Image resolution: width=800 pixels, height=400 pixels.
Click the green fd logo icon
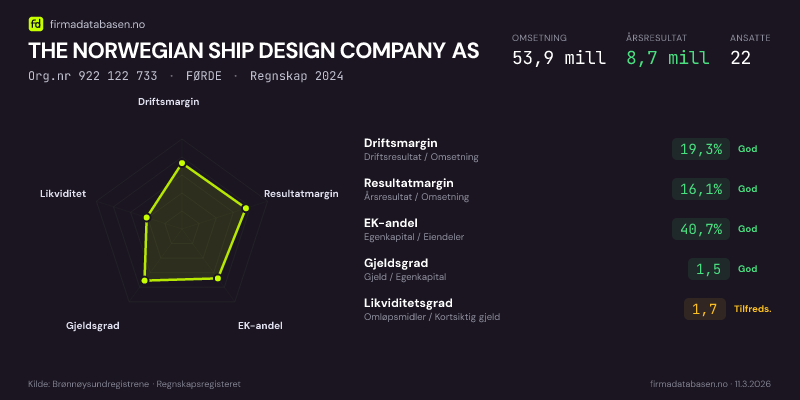(36, 24)
